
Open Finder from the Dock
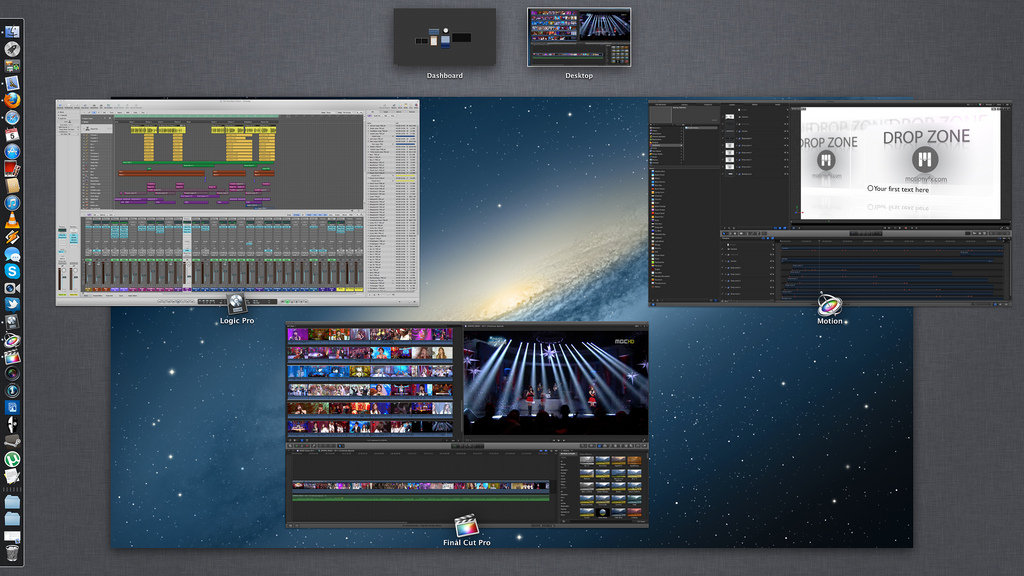[x=12, y=31]
